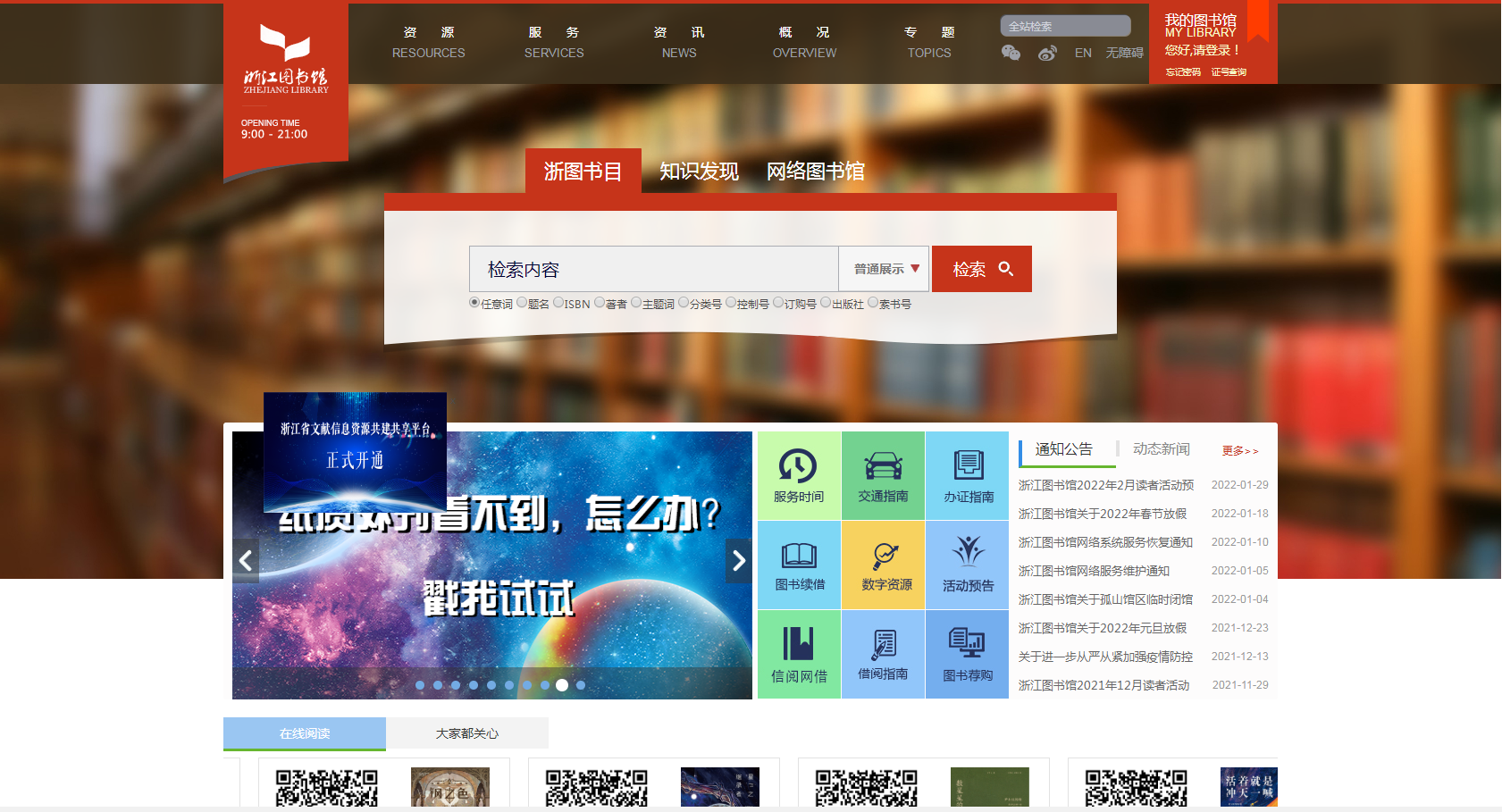This screenshot has width=1502, height=812.
Task: Click the 忘记密码 link
Action: (1183, 72)
